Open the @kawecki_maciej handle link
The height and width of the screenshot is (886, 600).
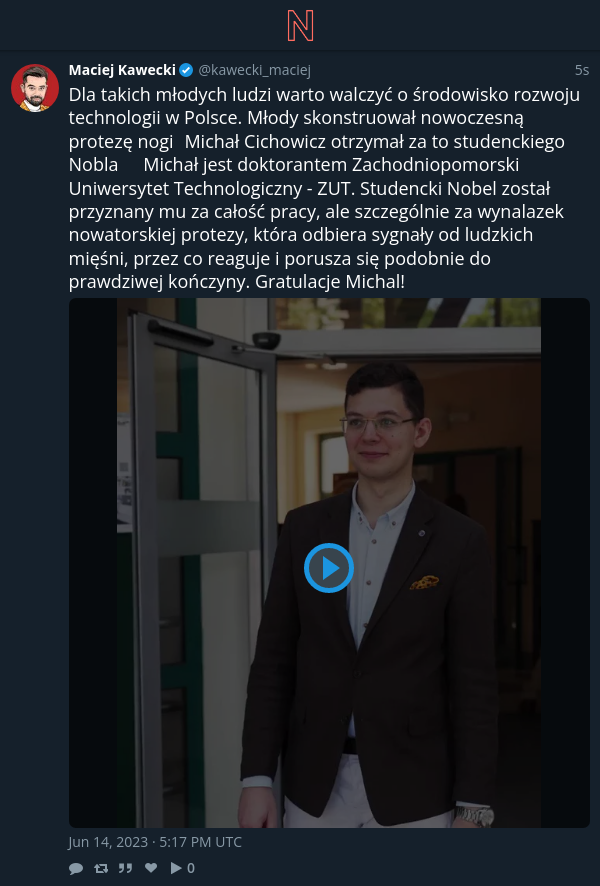[254, 70]
